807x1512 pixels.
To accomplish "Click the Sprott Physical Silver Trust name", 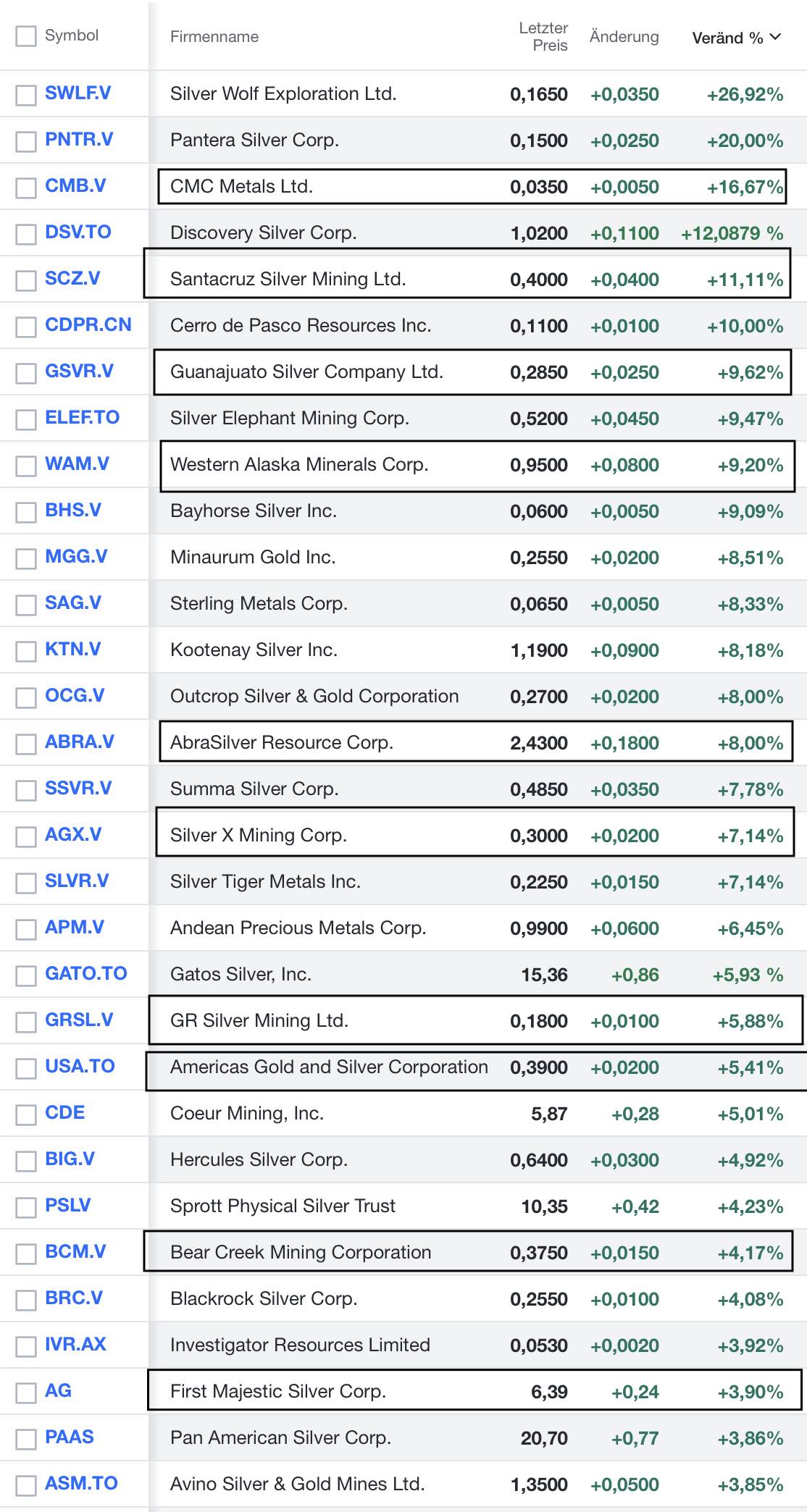I will [283, 1206].
